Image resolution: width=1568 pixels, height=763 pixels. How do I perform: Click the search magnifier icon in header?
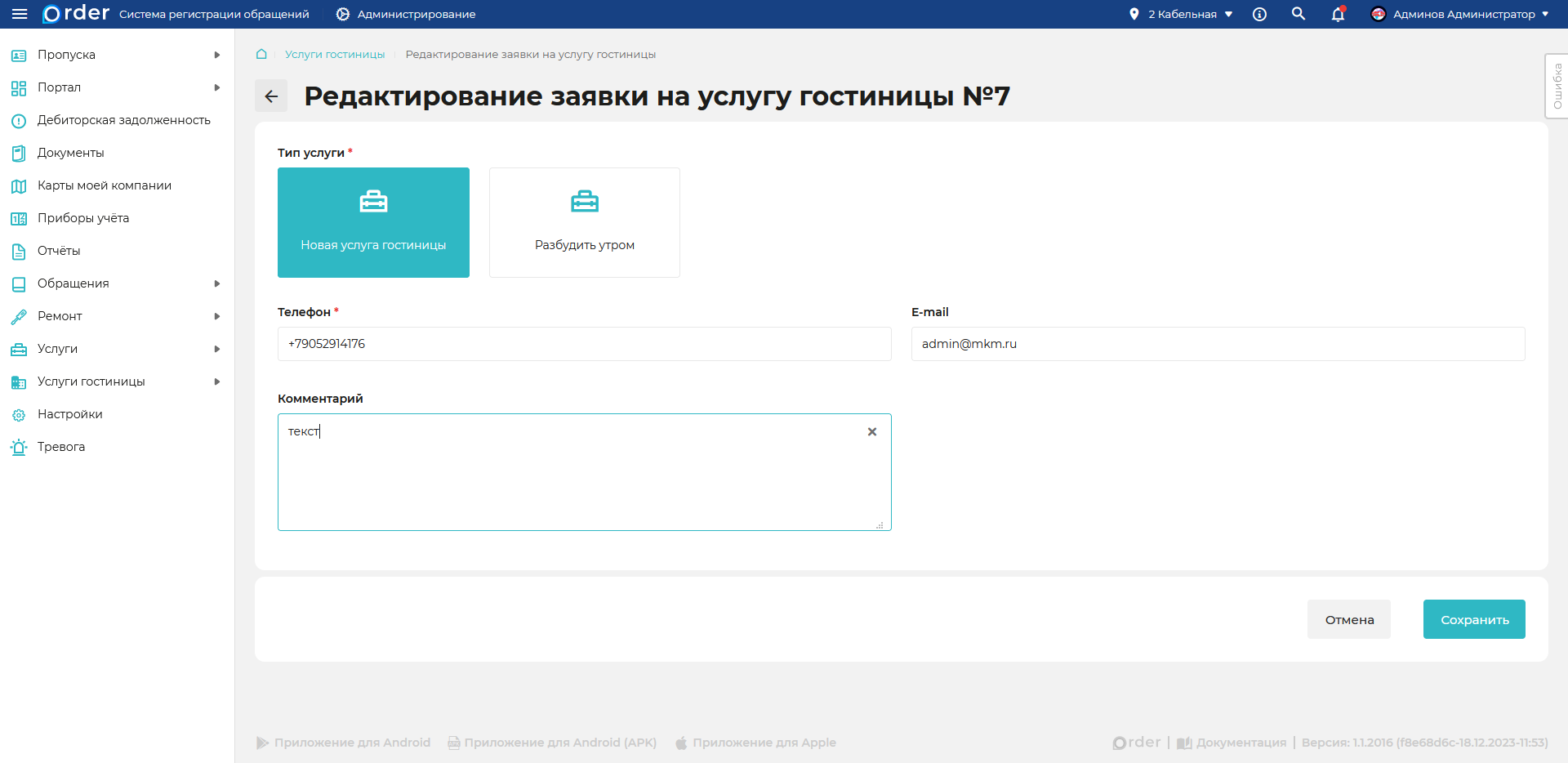click(x=1298, y=14)
